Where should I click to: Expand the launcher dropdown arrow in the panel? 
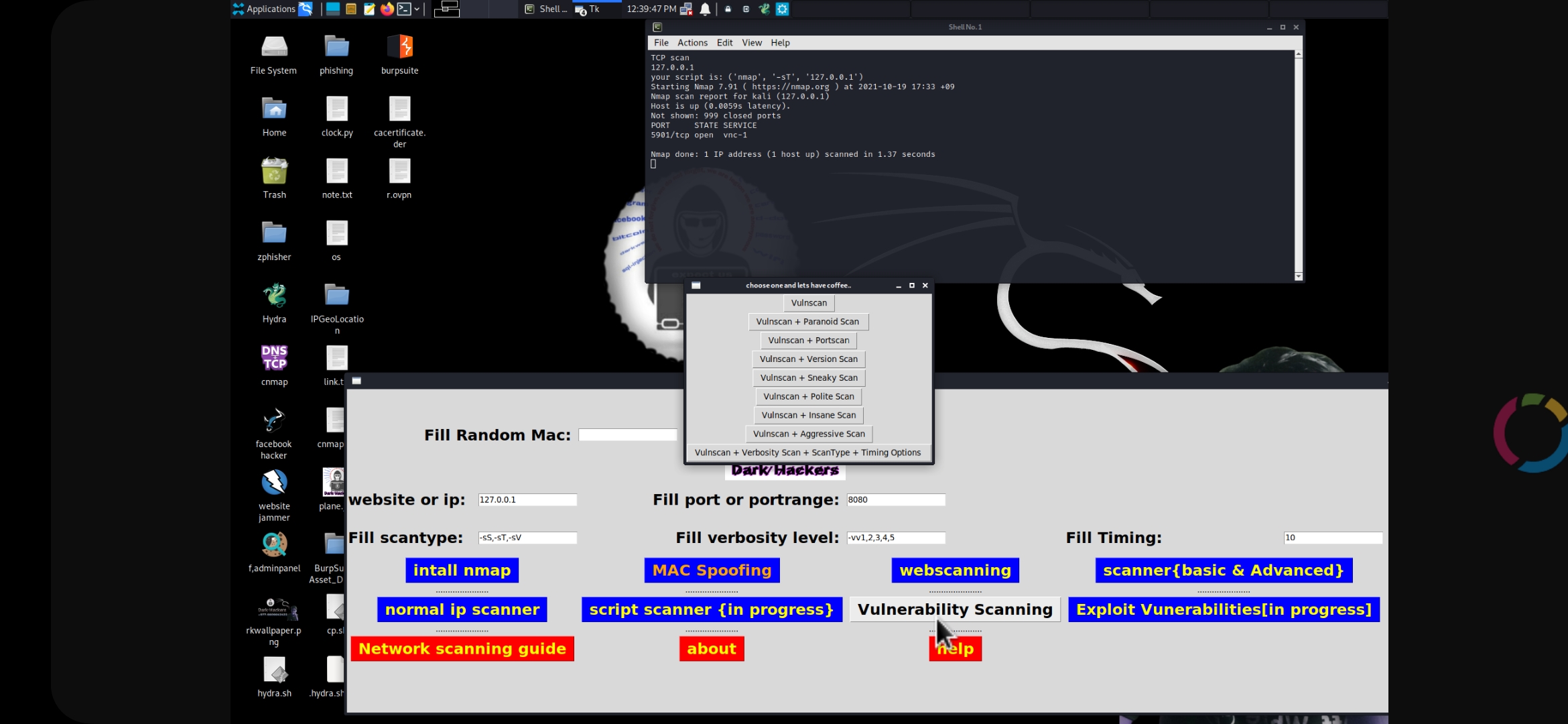click(x=417, y=9)
